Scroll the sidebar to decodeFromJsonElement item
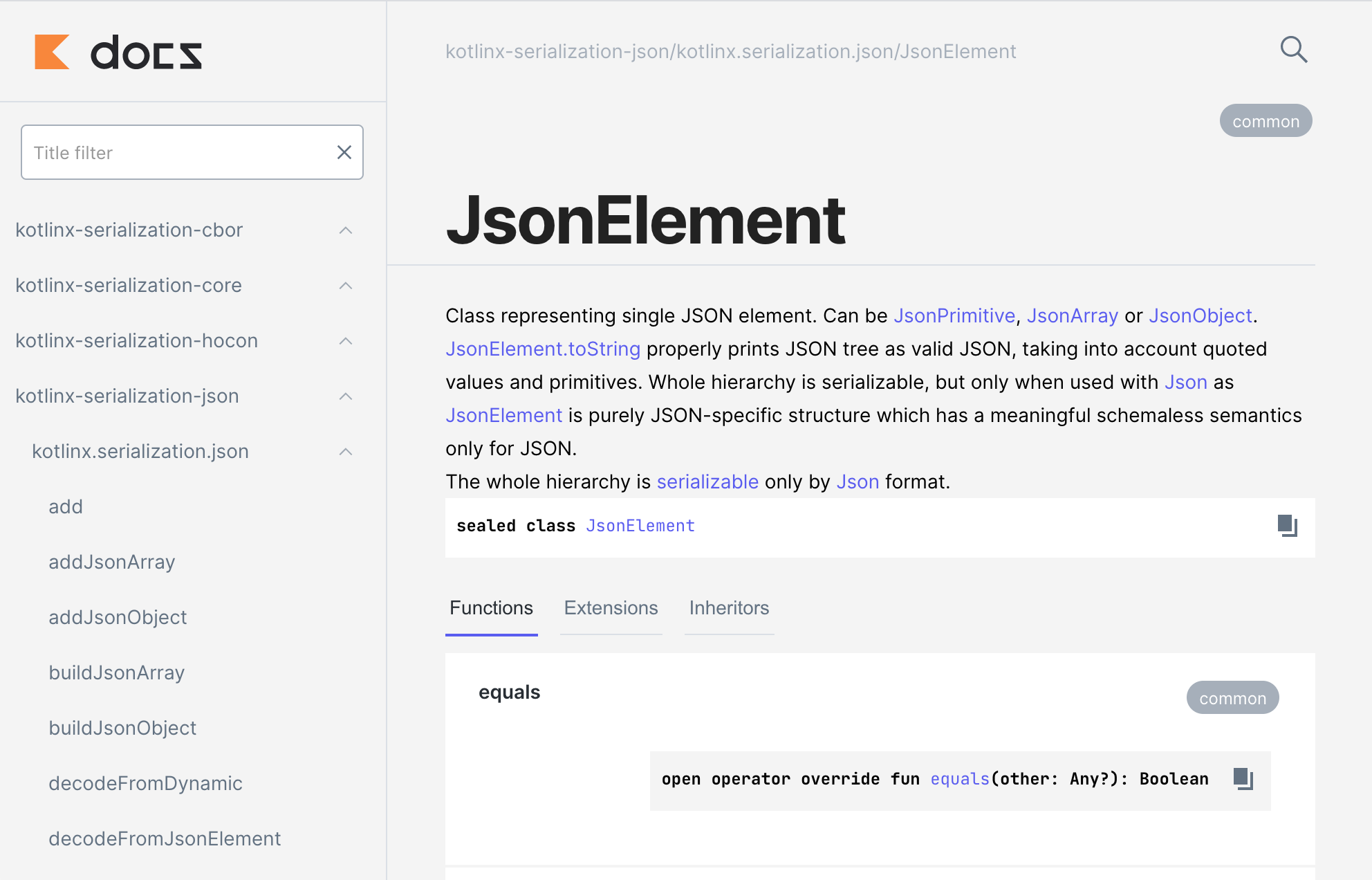The image size is (1372, 880). pos(165,837)
